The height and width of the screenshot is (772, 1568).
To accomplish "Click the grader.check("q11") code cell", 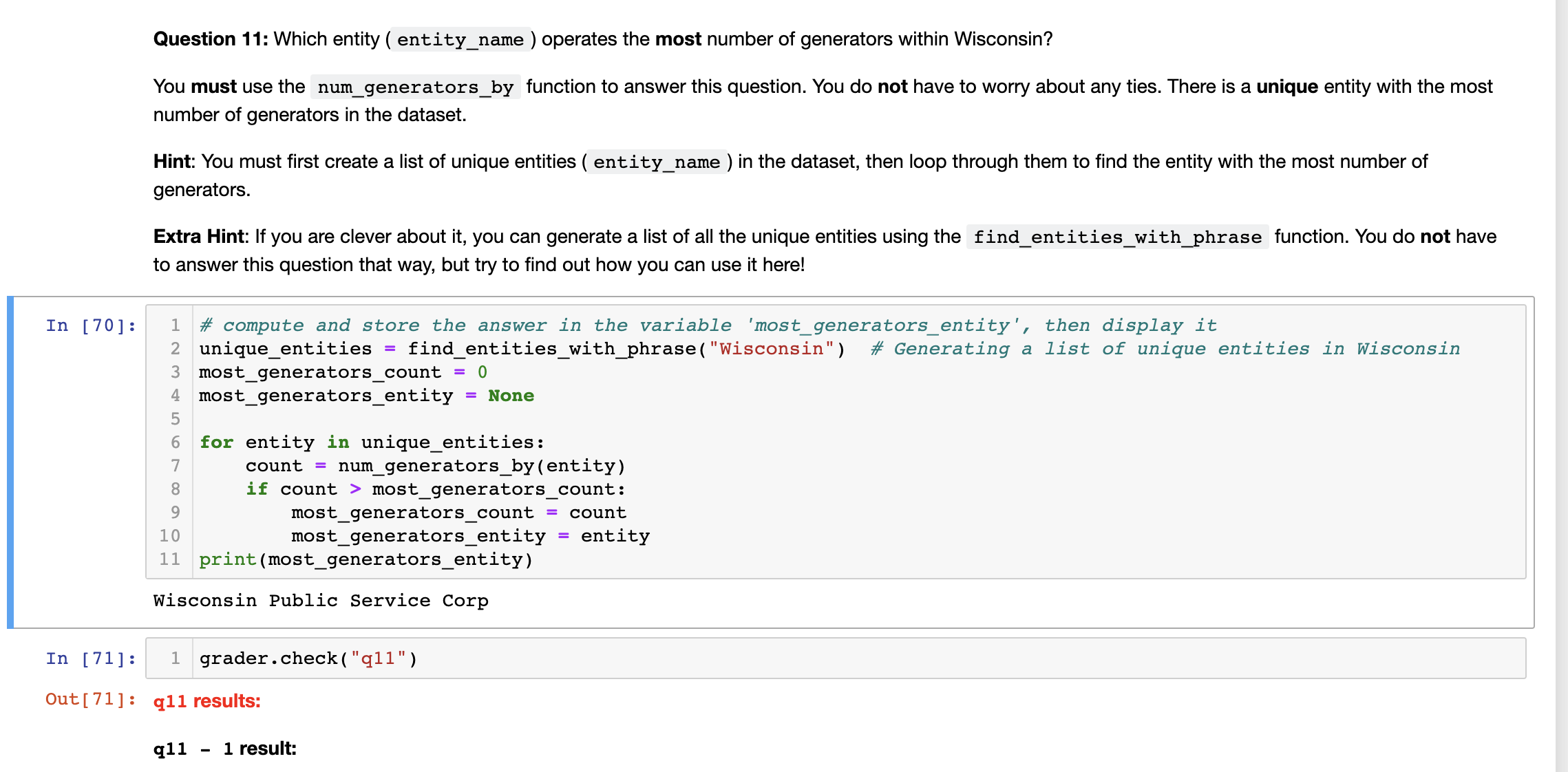I will [x=308, y=658].
